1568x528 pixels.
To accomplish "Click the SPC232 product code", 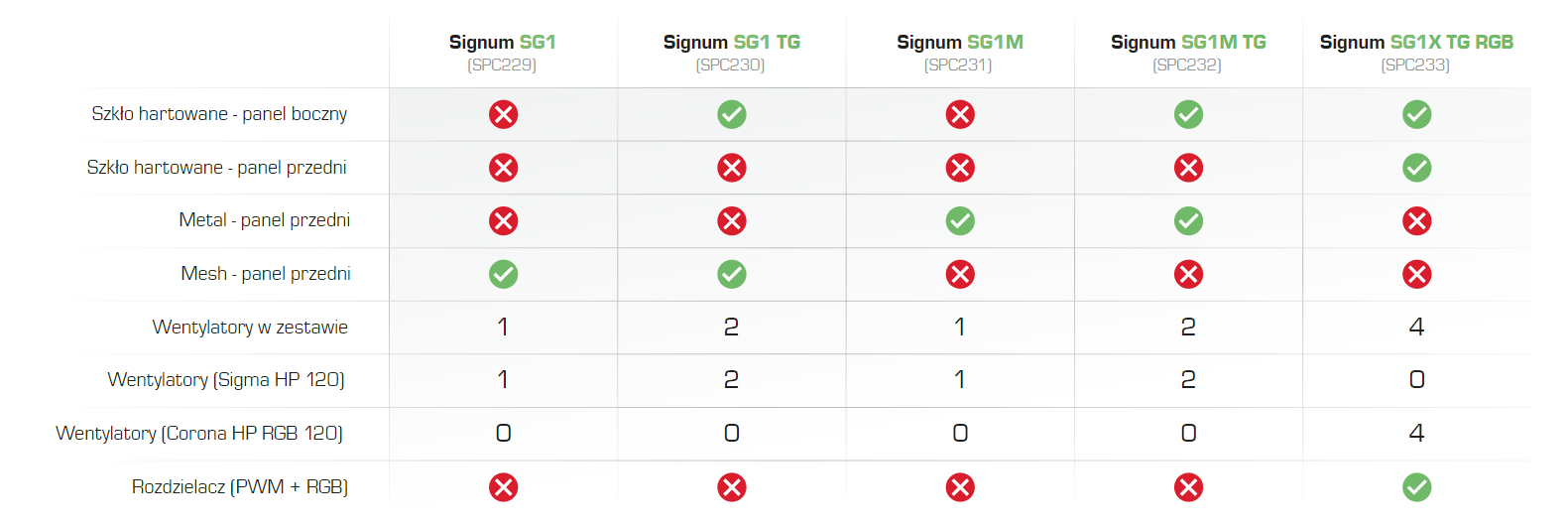I will coord(1187,66).
